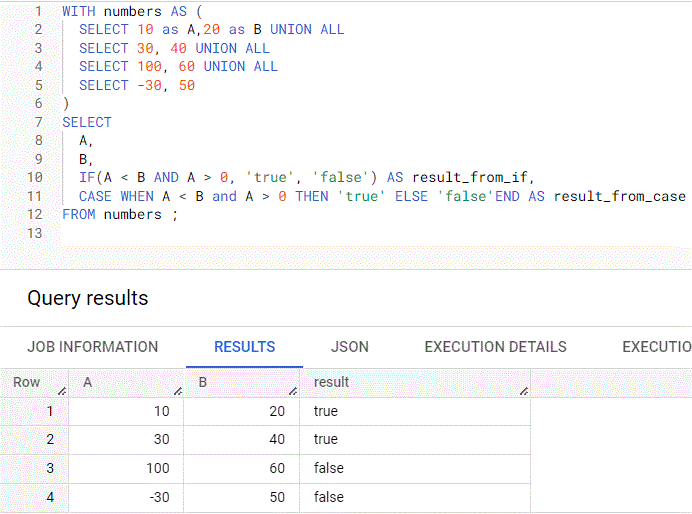Click the 'A' column header label
This screenshot has width=692, height=514.
pos(87,383)
